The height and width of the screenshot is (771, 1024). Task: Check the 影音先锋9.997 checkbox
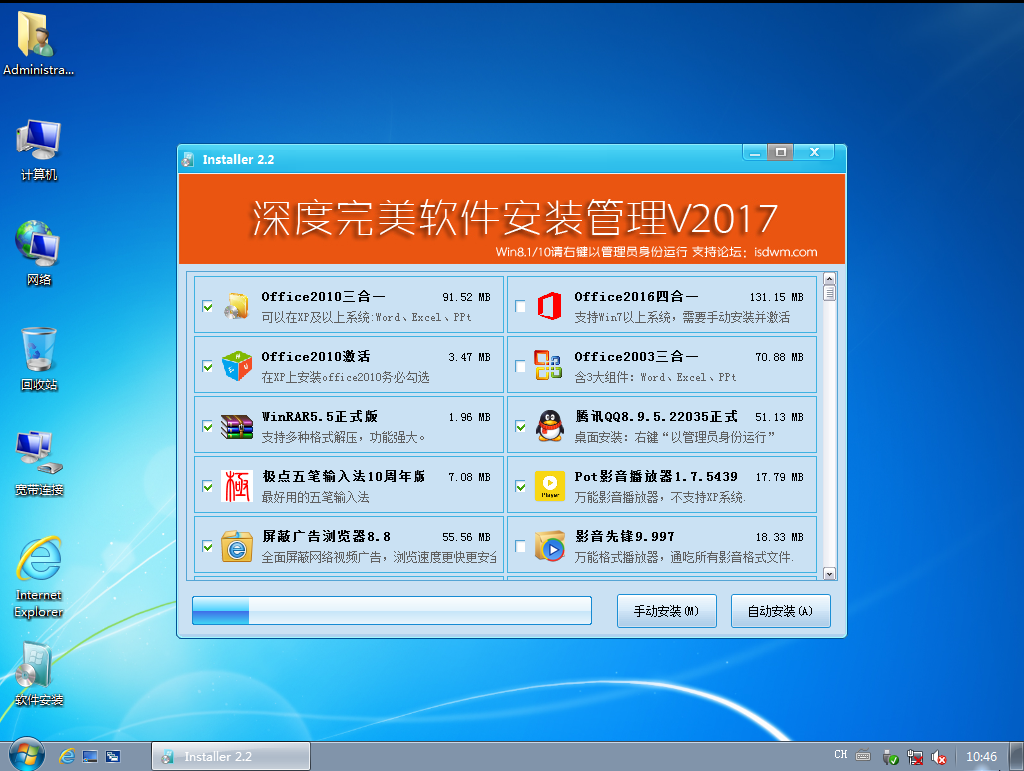pyautogui.click(x=520, y=546)
